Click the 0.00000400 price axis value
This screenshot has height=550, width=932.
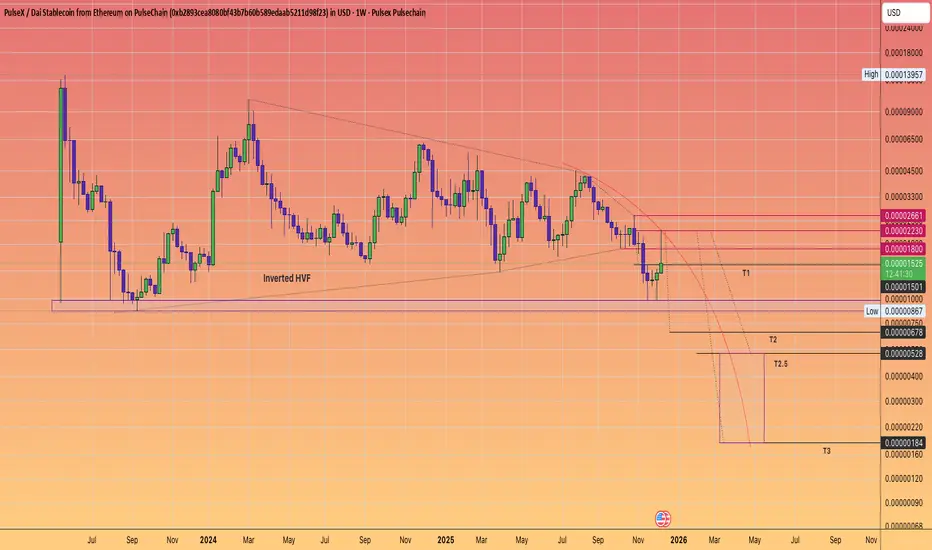click(903, 376)
